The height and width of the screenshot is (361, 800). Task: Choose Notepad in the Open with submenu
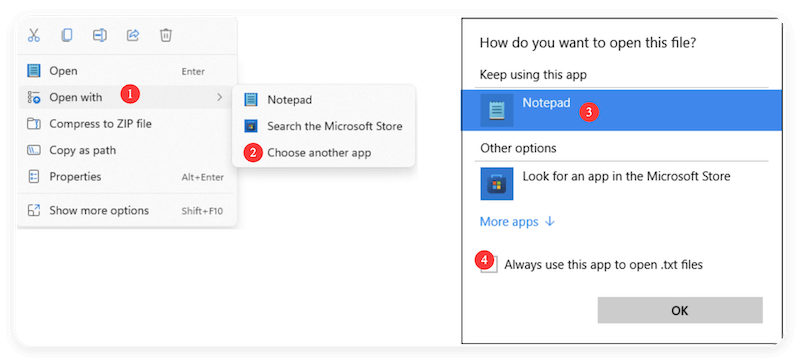(323, 99)
